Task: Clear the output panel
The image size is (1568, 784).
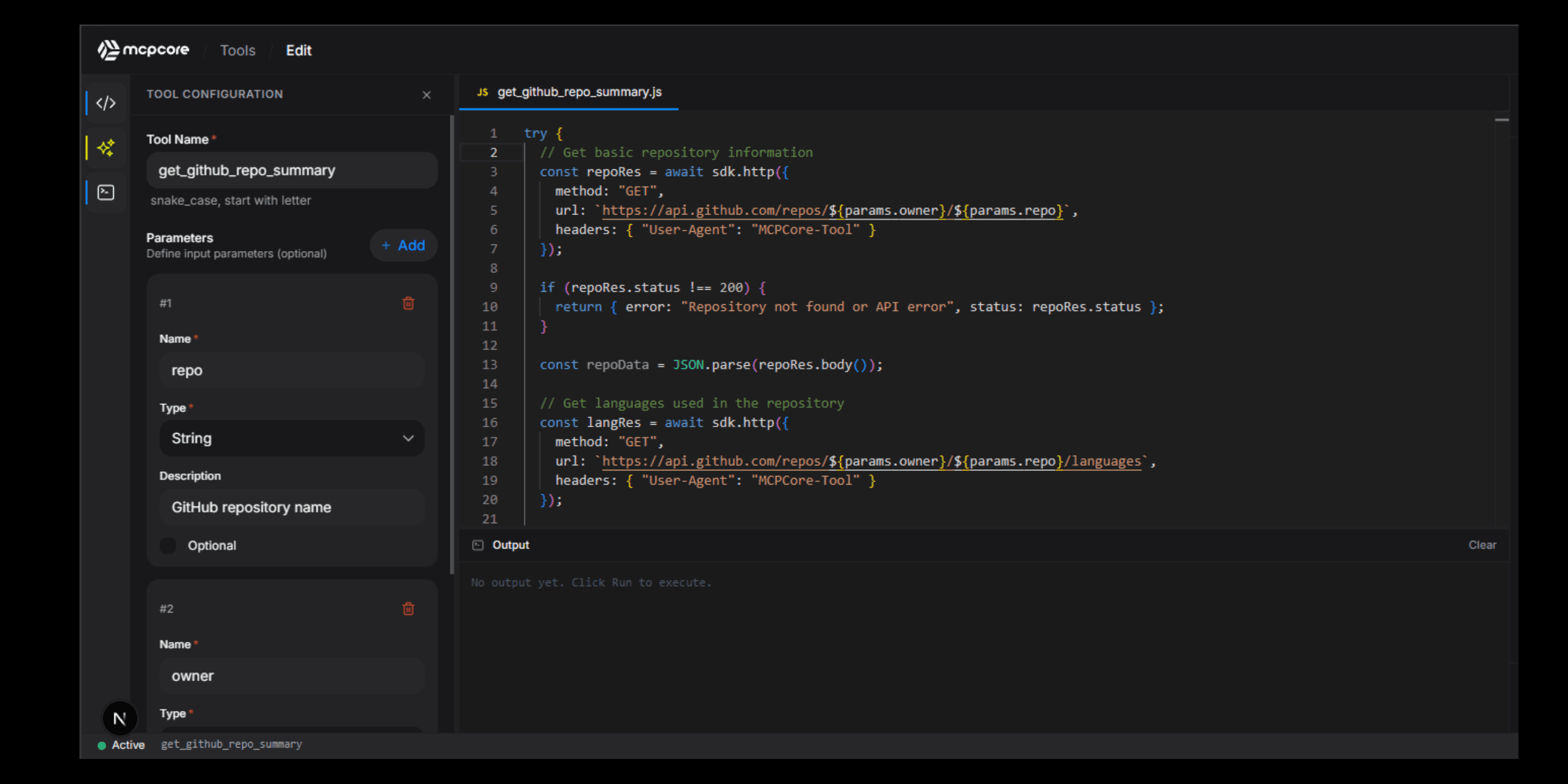Action: [1482, 545]
